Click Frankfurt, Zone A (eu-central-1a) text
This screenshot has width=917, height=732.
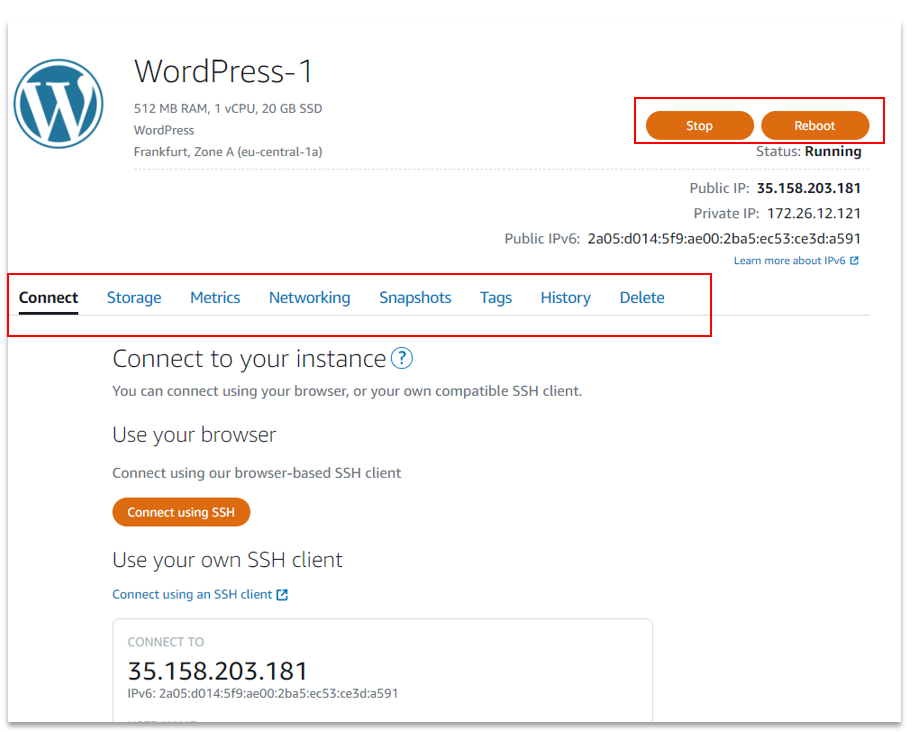pos(228,152)
